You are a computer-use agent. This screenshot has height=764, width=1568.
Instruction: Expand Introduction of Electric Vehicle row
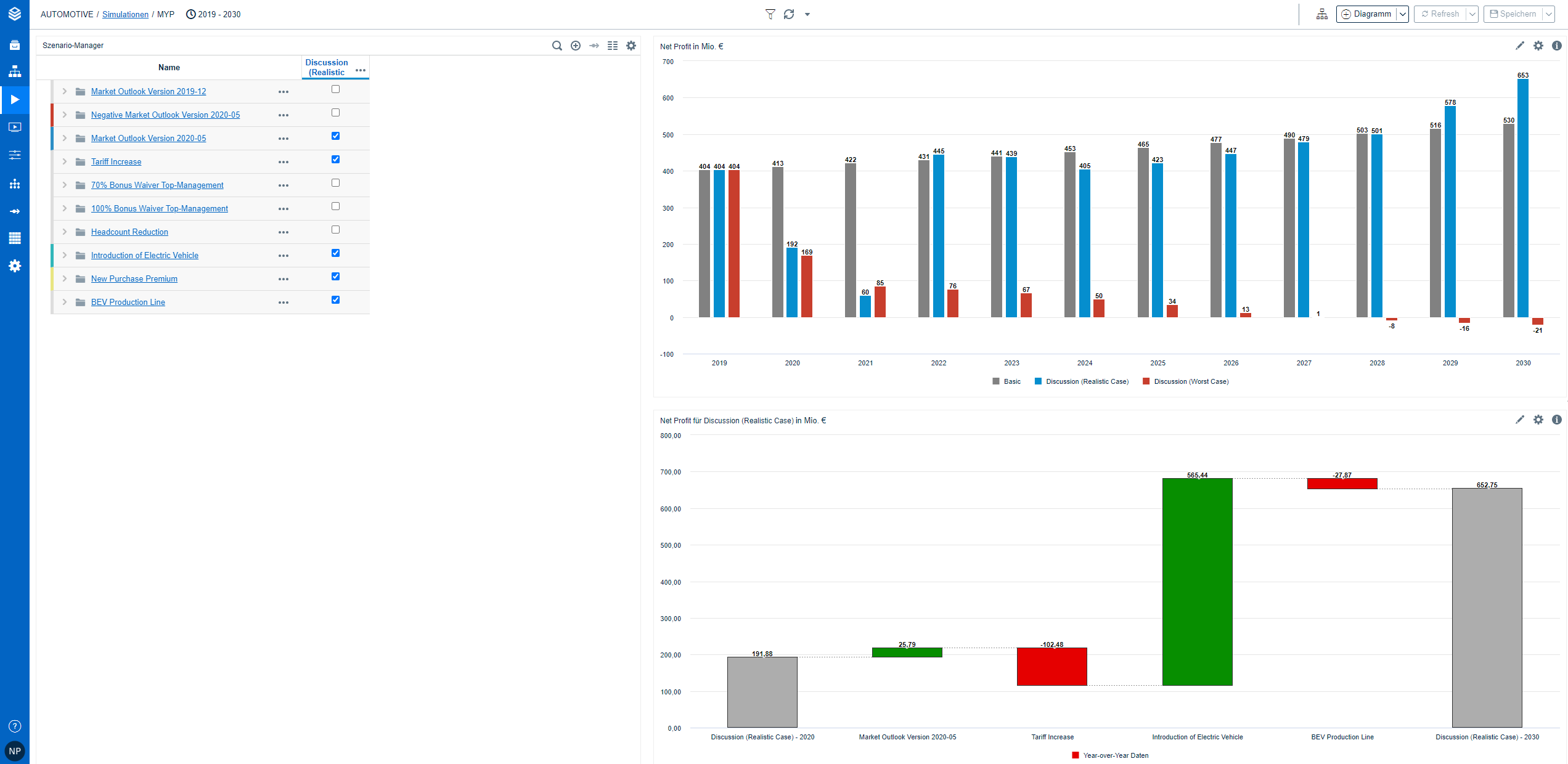[64, 255]
